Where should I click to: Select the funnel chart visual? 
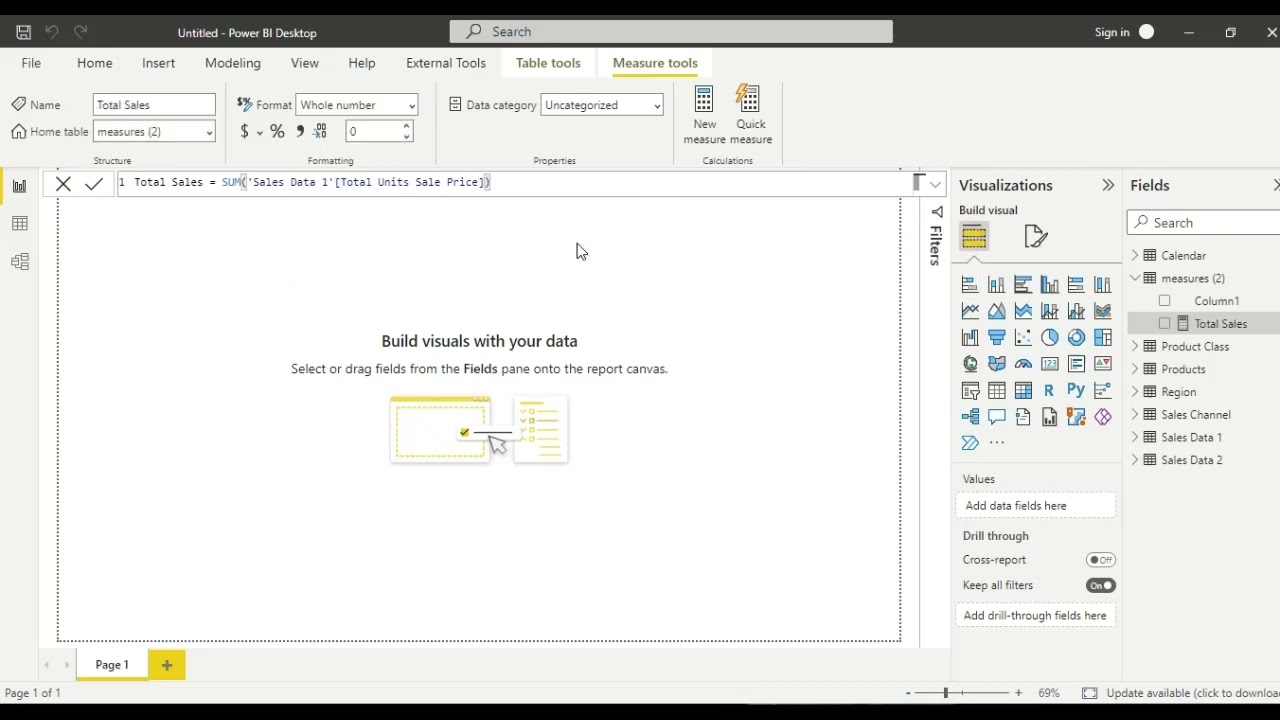tap(997, 337)
